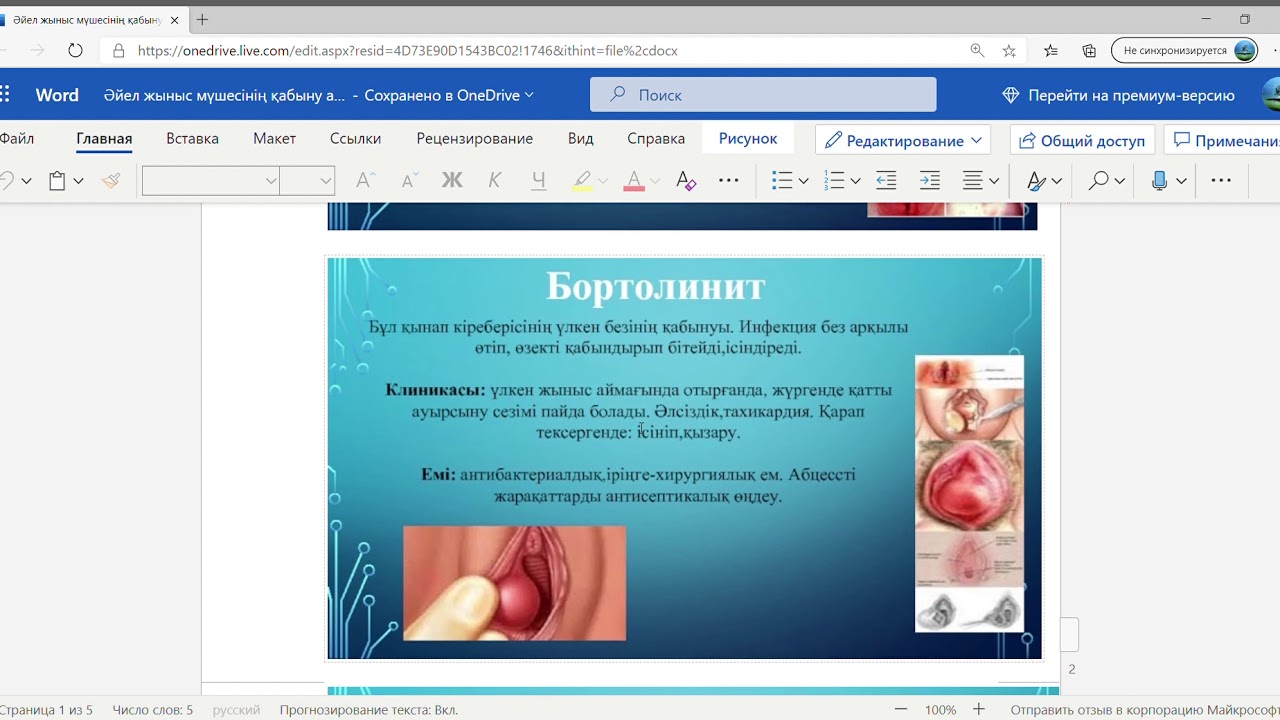Viewport: 1280px width, 720px height.
Task: Open the Файл menu
Action: point(16,139)
